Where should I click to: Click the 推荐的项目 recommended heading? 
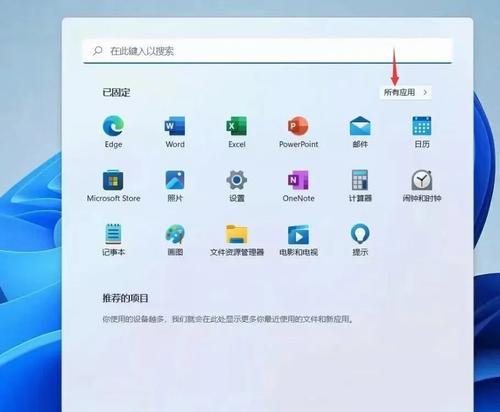click(x=125, y=298)
